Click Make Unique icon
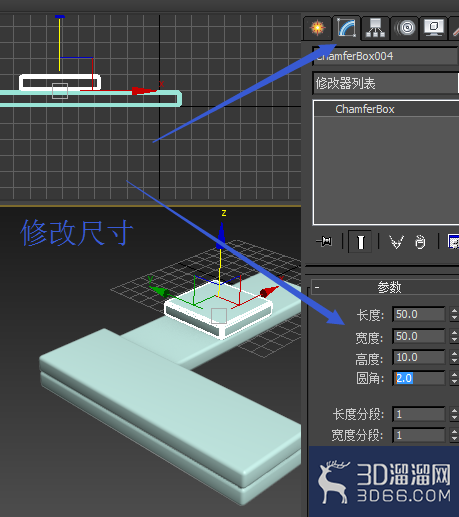459x517 pixels. click(396, 241)
